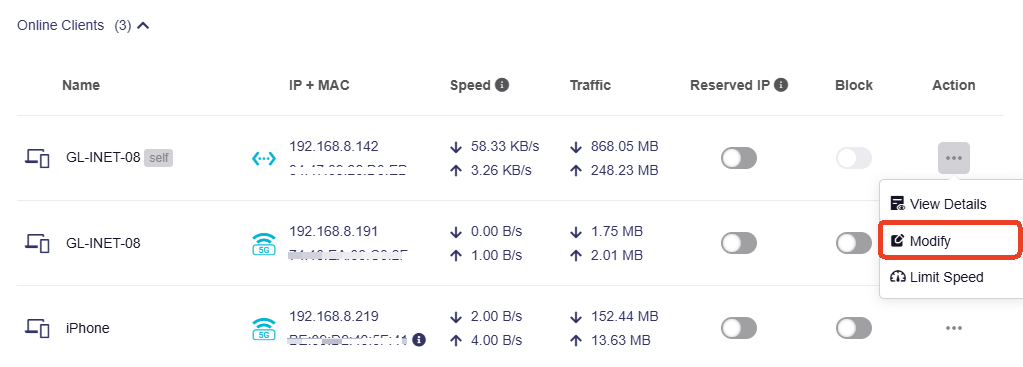Enable Reserved IP for 192.168.8.142

(739, 158)
